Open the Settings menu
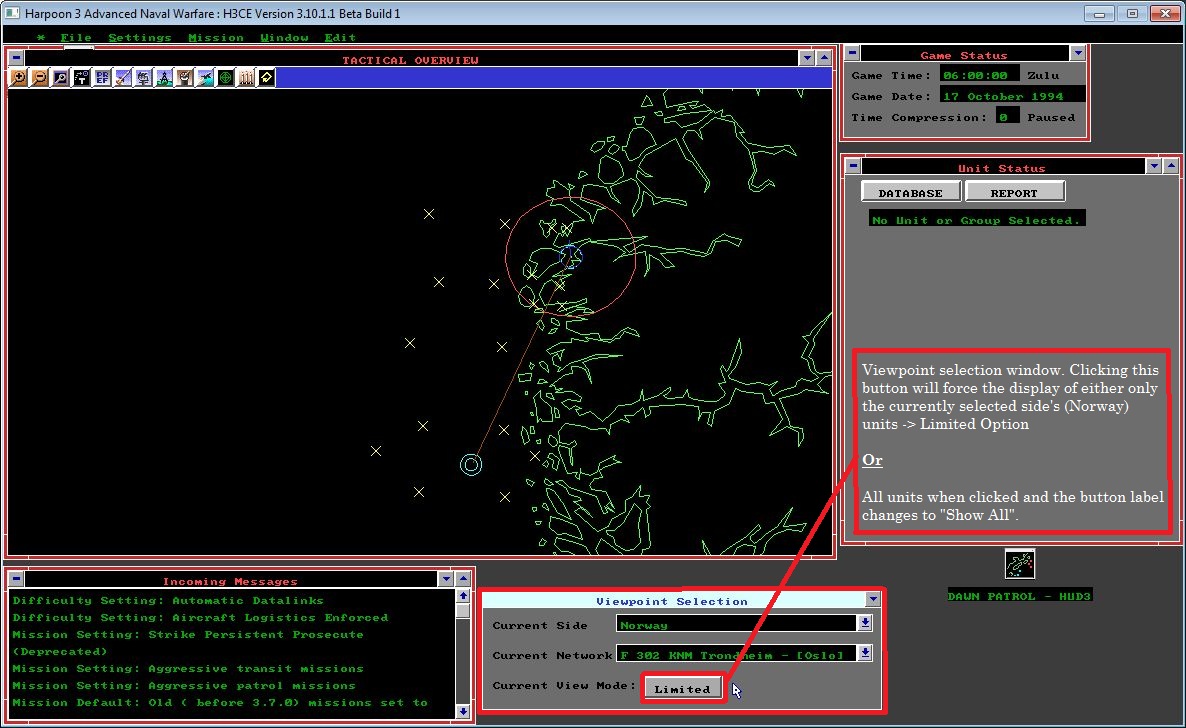The height and width of the screenshot is (728, 1186). (140, 37)
